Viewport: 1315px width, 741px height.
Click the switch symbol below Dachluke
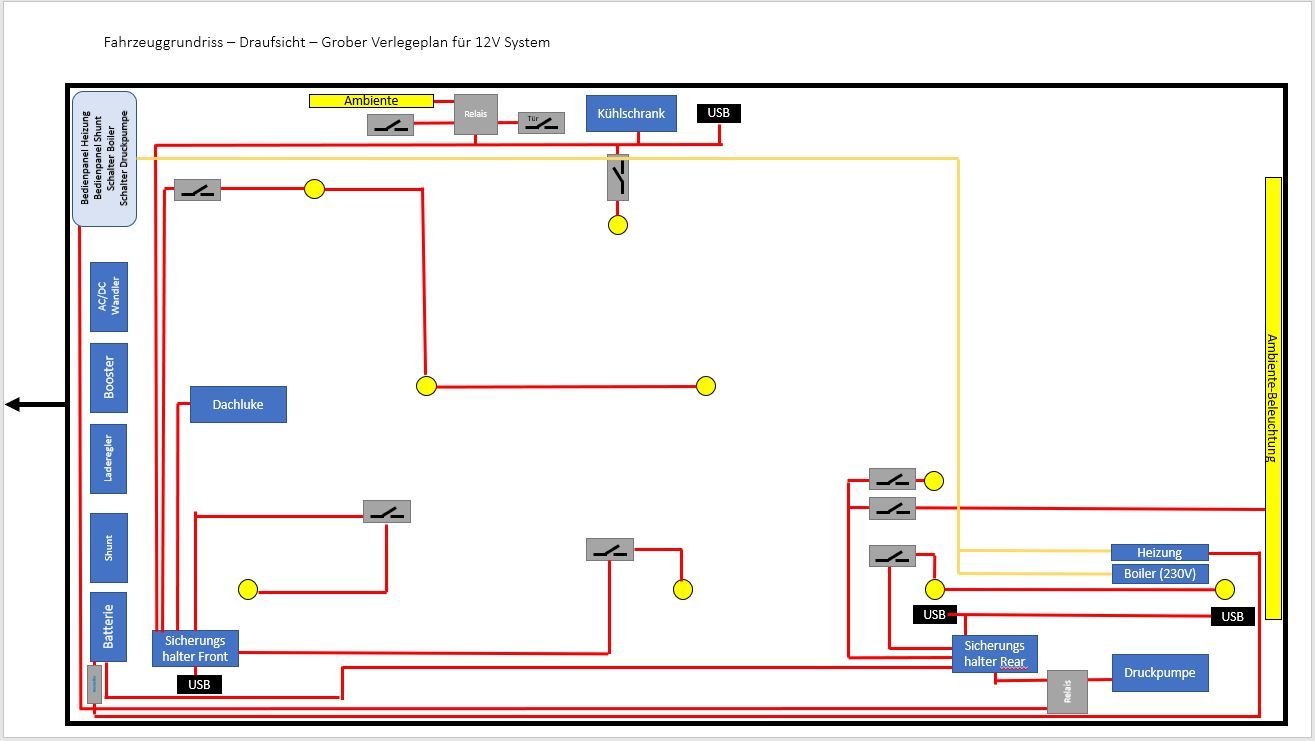[387, 512]
